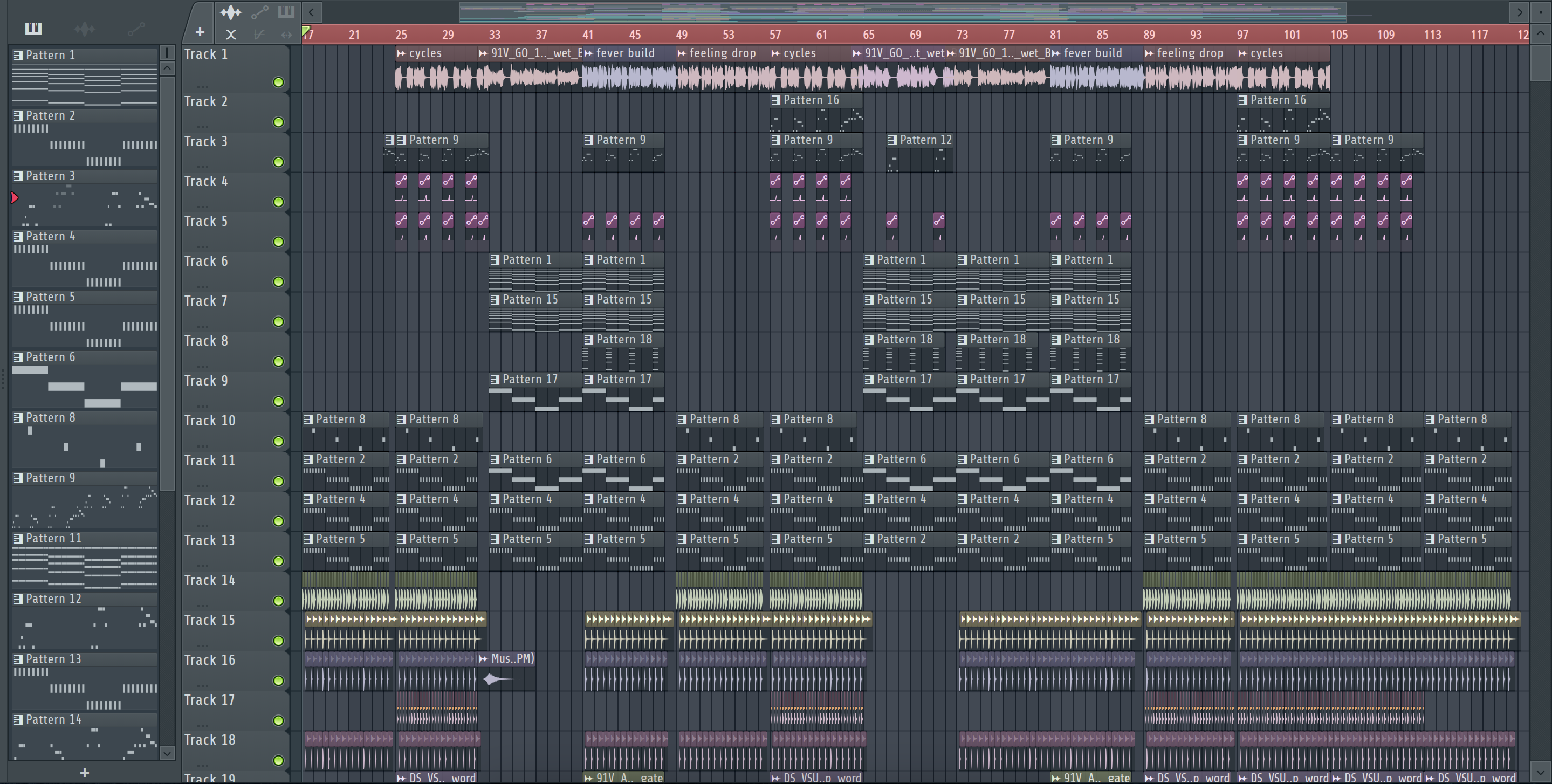This screenshot has width=1552, height=784.
Task: Show automation clips in the picker panel
Action: (136, 29)
